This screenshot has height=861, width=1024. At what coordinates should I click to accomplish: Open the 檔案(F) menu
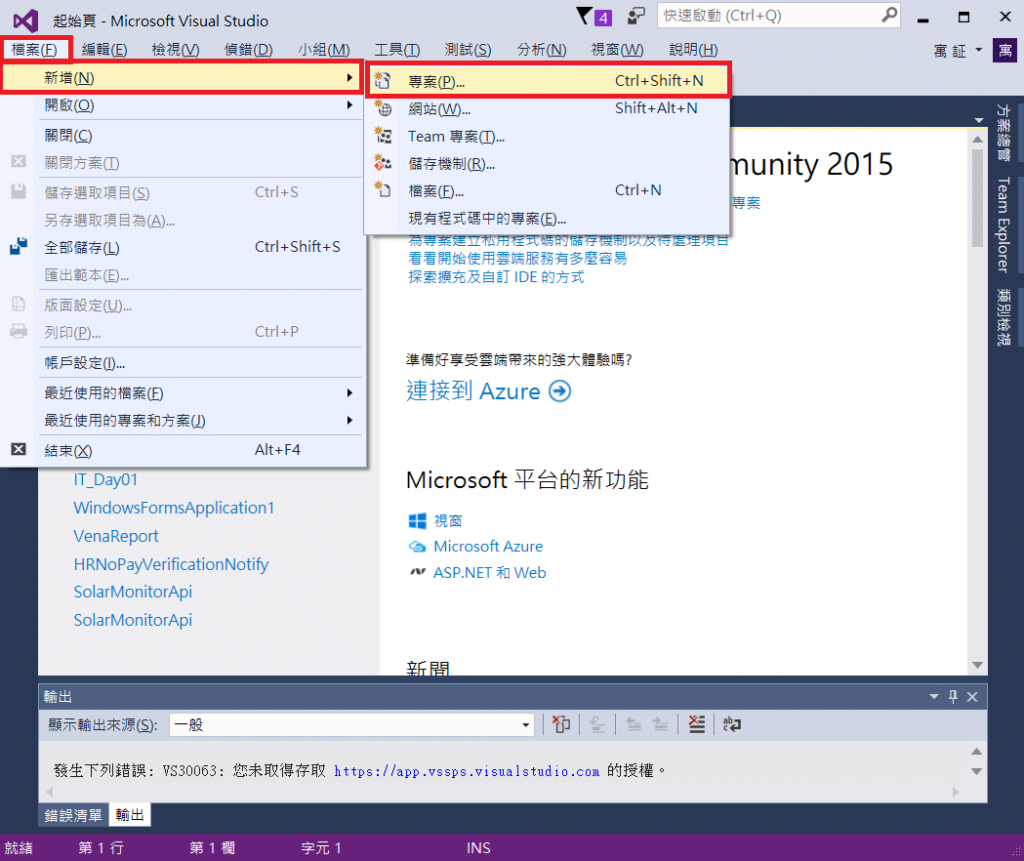pyautogui.click(x=35, y=50)
